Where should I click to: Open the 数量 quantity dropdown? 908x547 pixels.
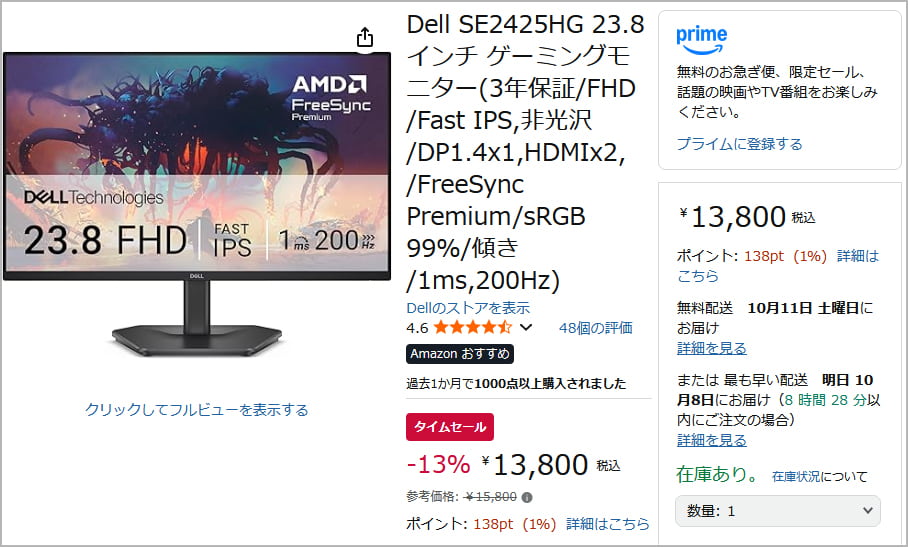pos(777,511)
